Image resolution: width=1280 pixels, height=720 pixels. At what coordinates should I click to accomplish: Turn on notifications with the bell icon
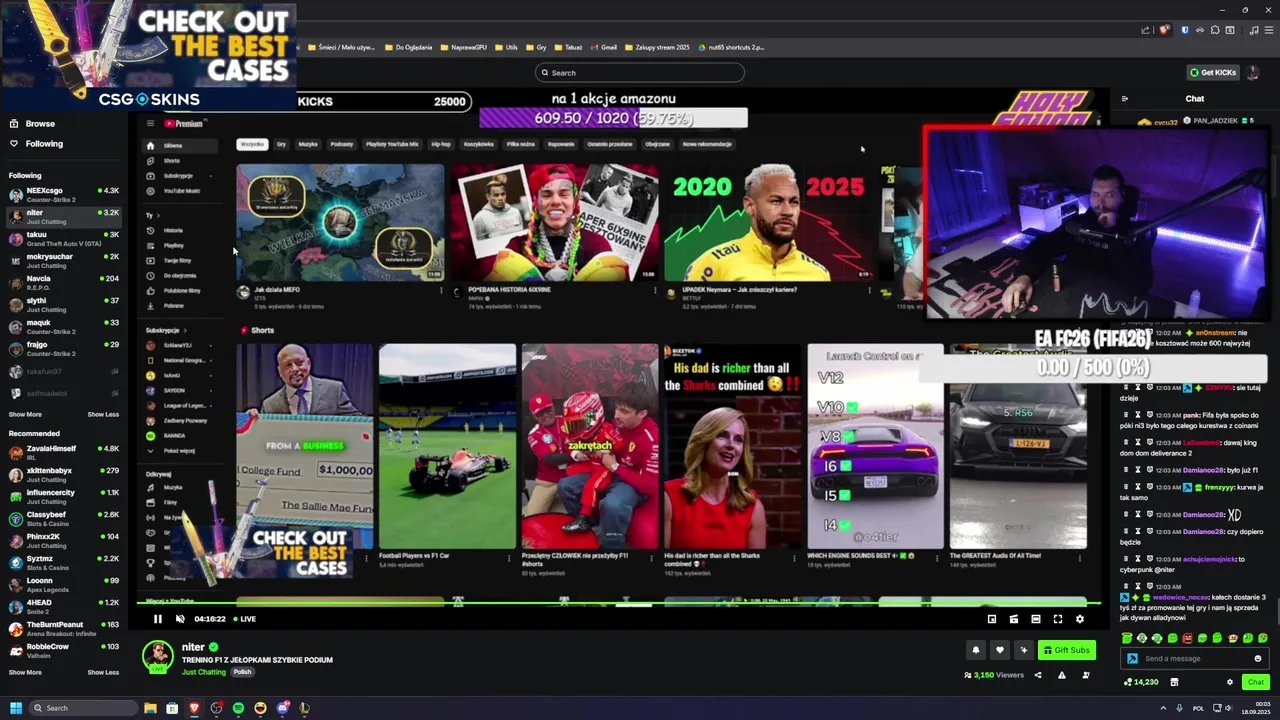975,650
